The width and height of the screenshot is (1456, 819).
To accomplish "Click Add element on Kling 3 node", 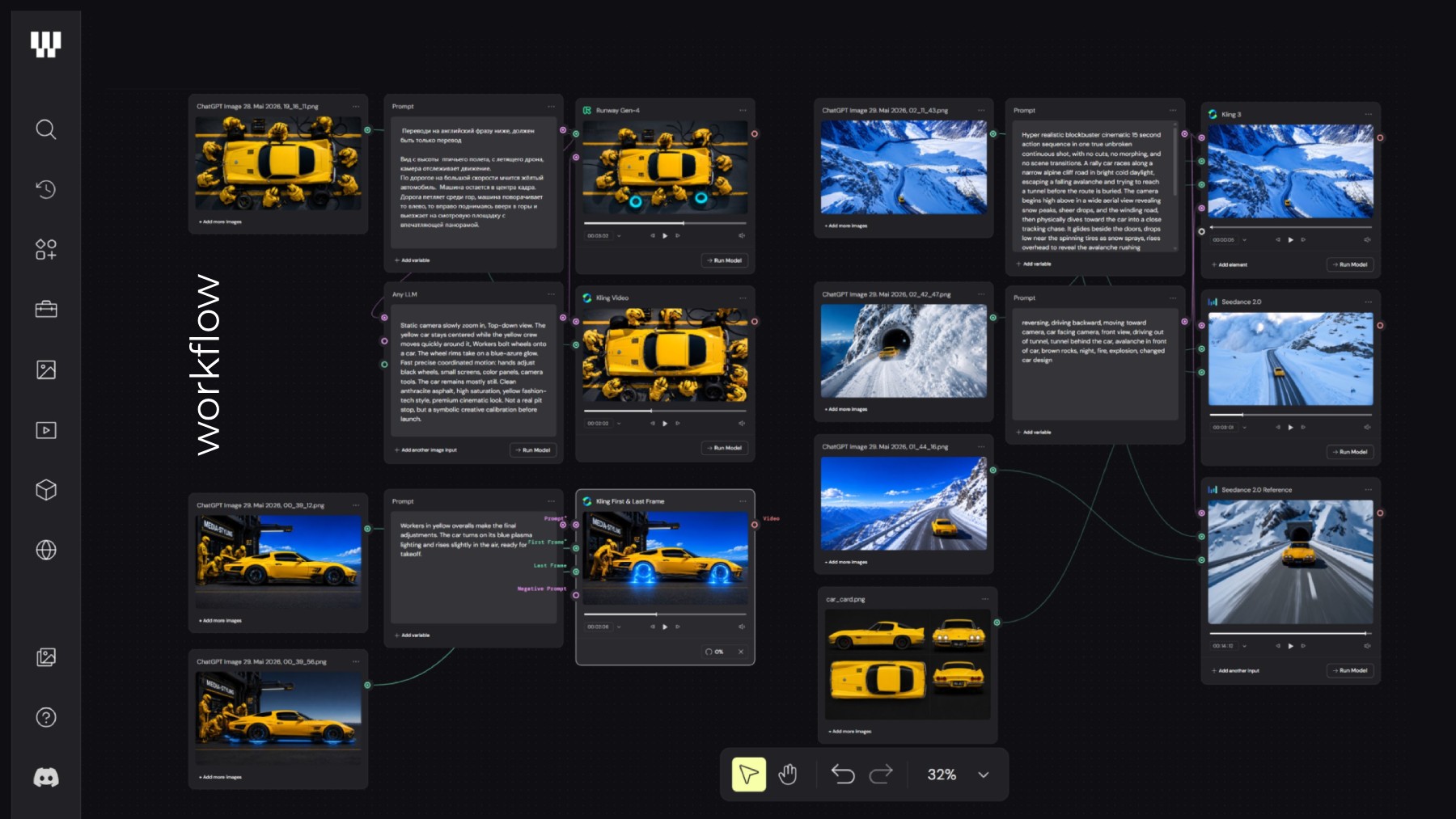I will 1230,264.
